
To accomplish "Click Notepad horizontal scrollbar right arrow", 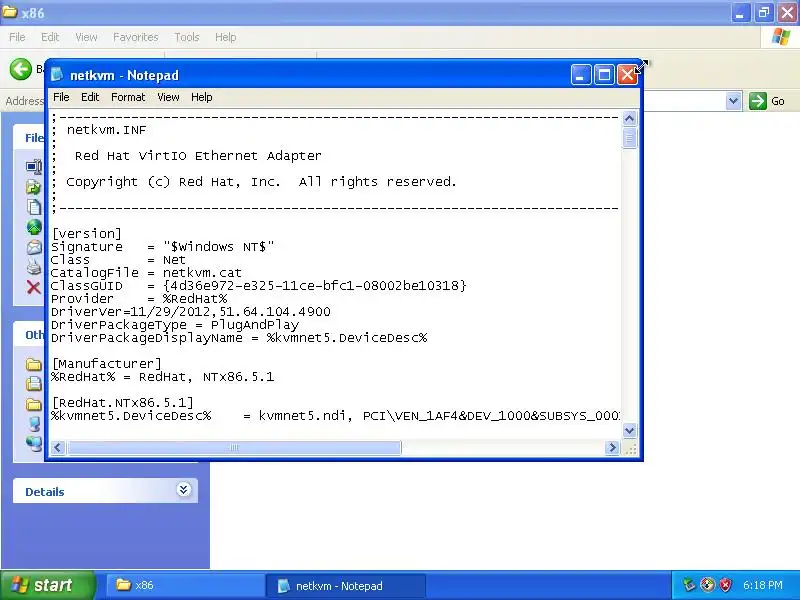I will (x=612, y=447).
